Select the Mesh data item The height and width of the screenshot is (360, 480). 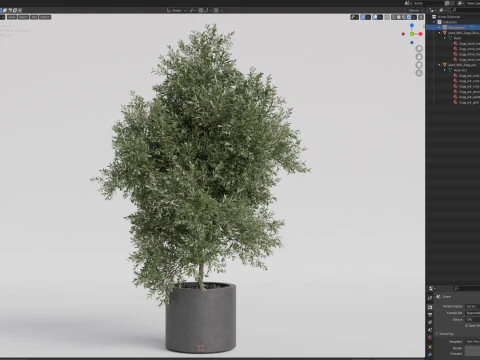point(457,38)
